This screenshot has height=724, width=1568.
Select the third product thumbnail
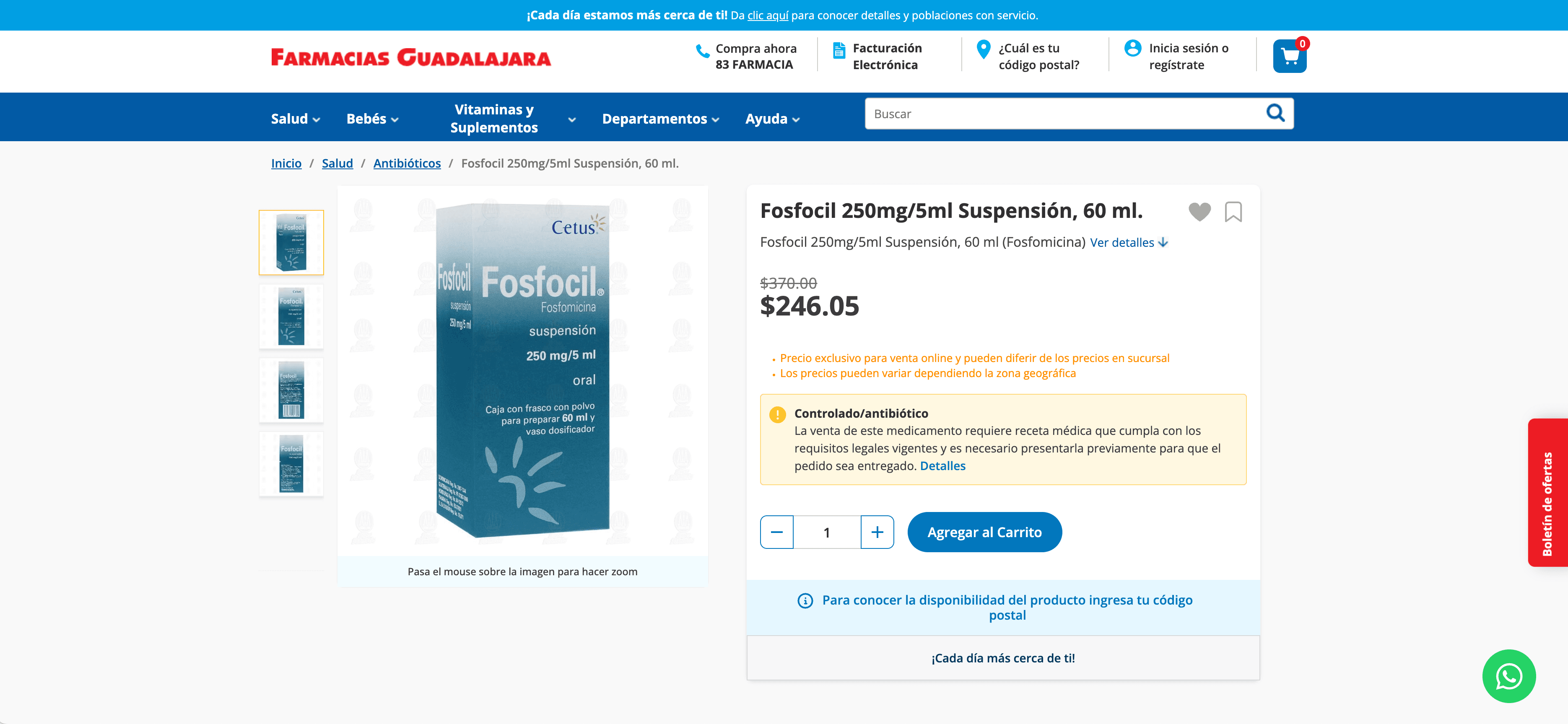(x=291, y=390)
